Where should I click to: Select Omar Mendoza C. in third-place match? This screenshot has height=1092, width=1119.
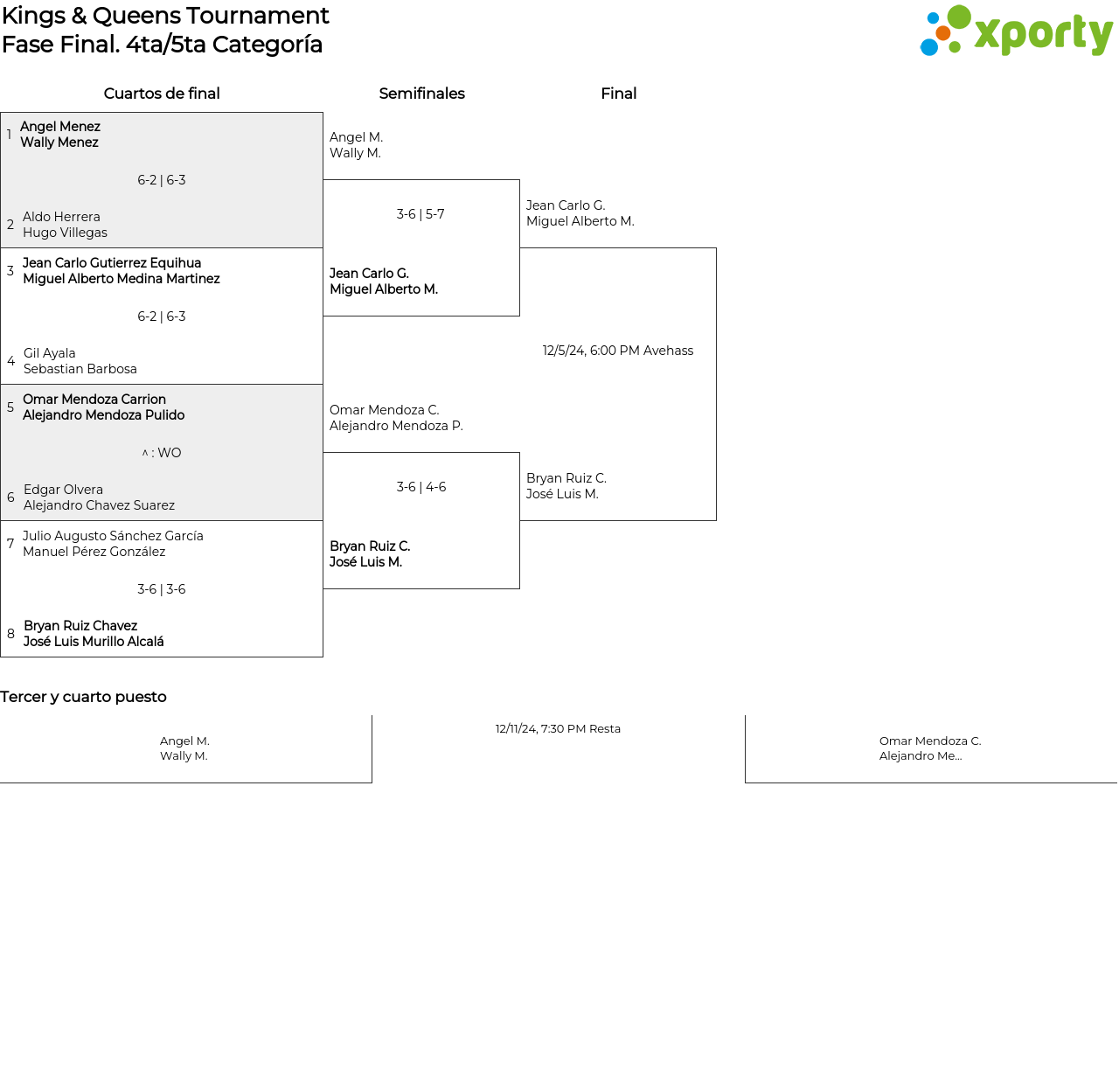click(930, 748)
